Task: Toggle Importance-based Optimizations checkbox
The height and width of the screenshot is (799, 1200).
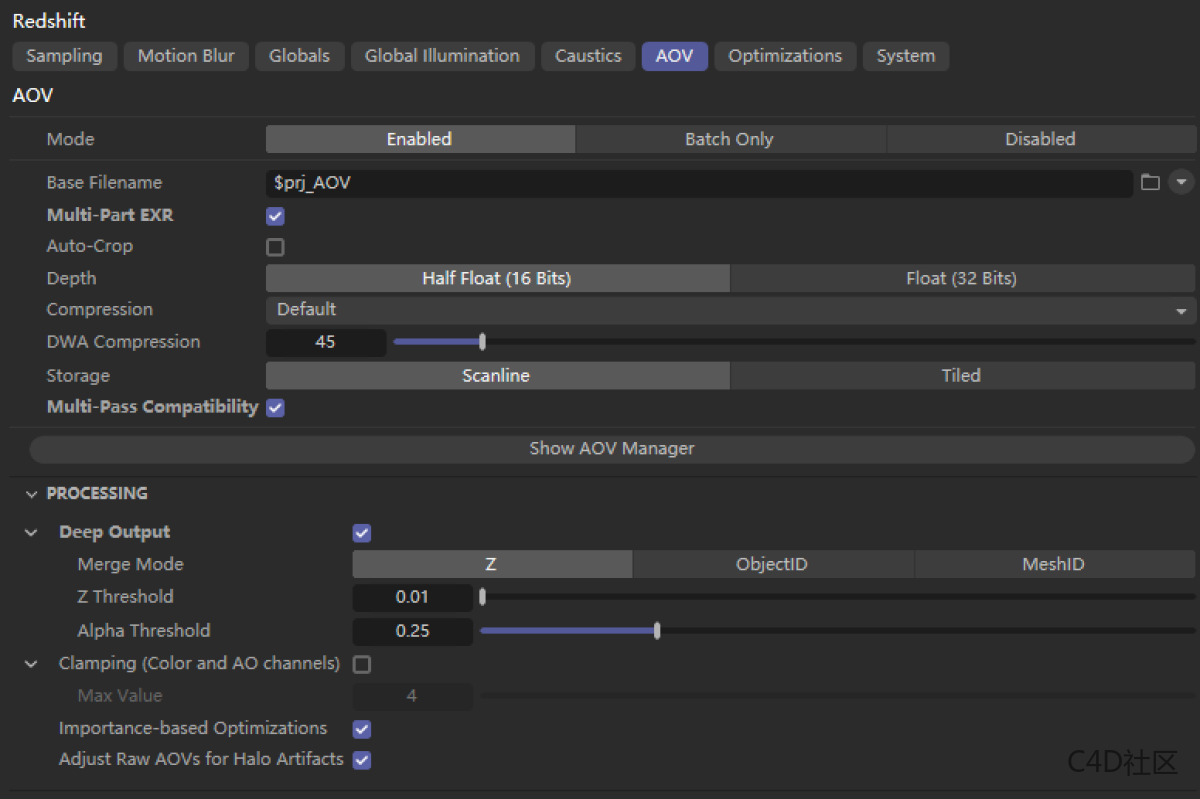Action: click(362, 729)
